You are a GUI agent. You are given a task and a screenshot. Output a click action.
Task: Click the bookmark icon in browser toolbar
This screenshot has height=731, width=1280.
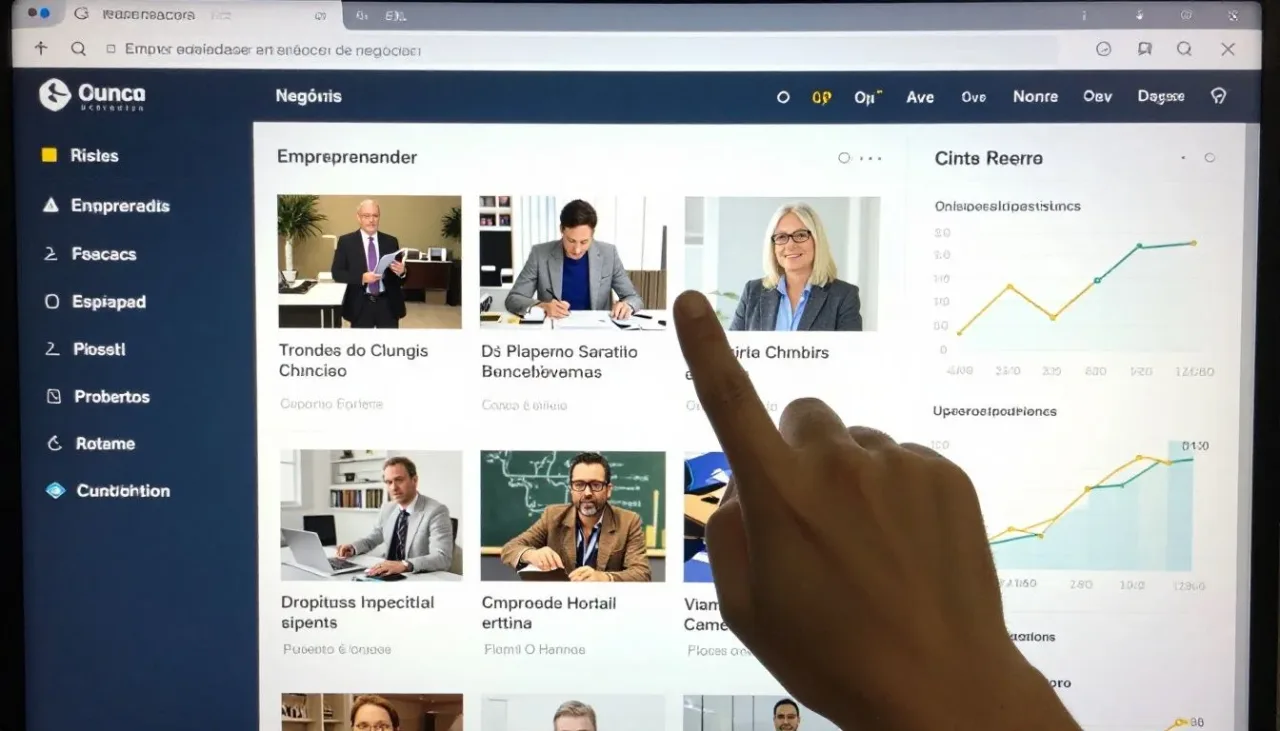point(1145,49)
